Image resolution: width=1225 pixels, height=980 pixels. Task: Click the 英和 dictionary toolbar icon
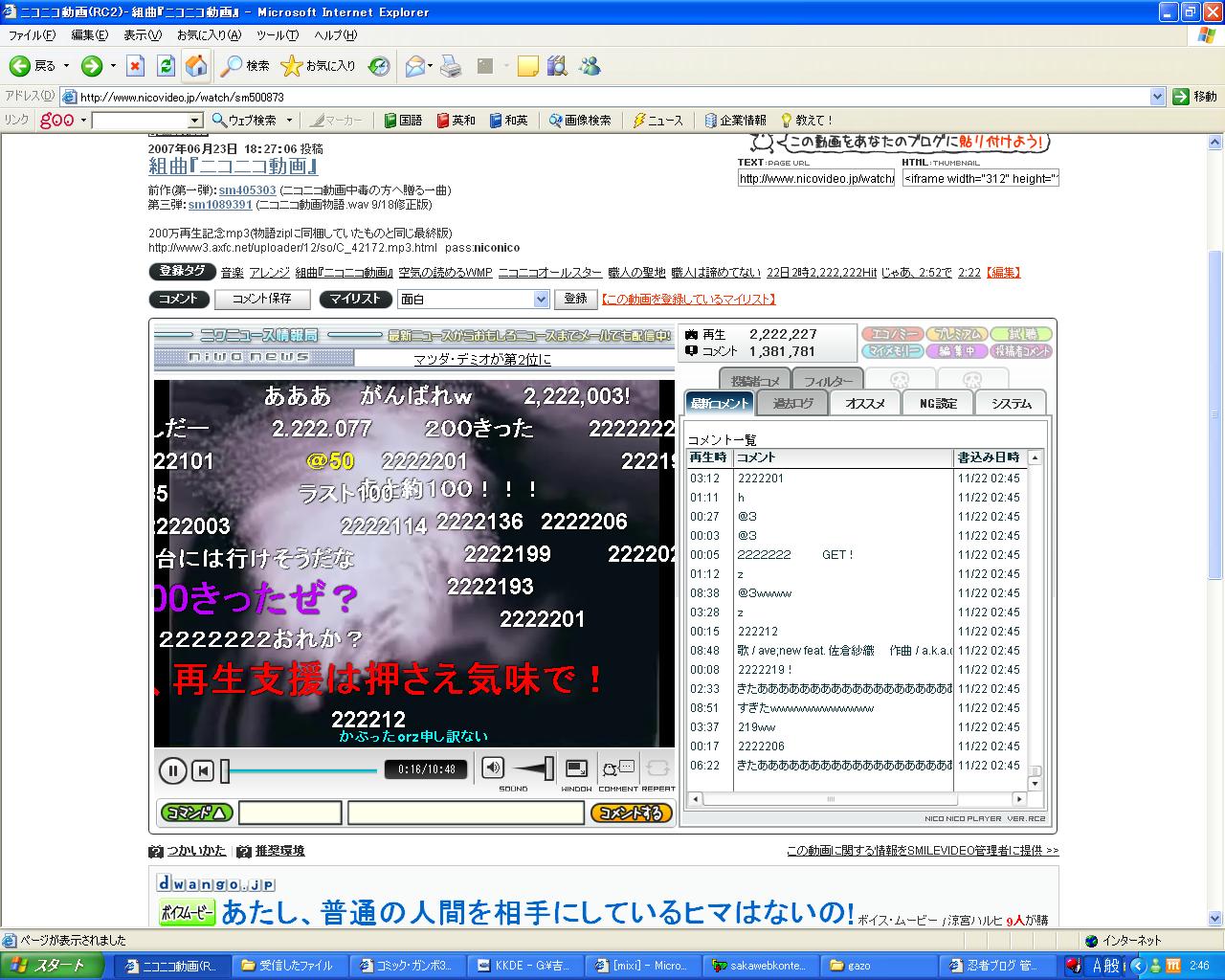coord(456,121)
